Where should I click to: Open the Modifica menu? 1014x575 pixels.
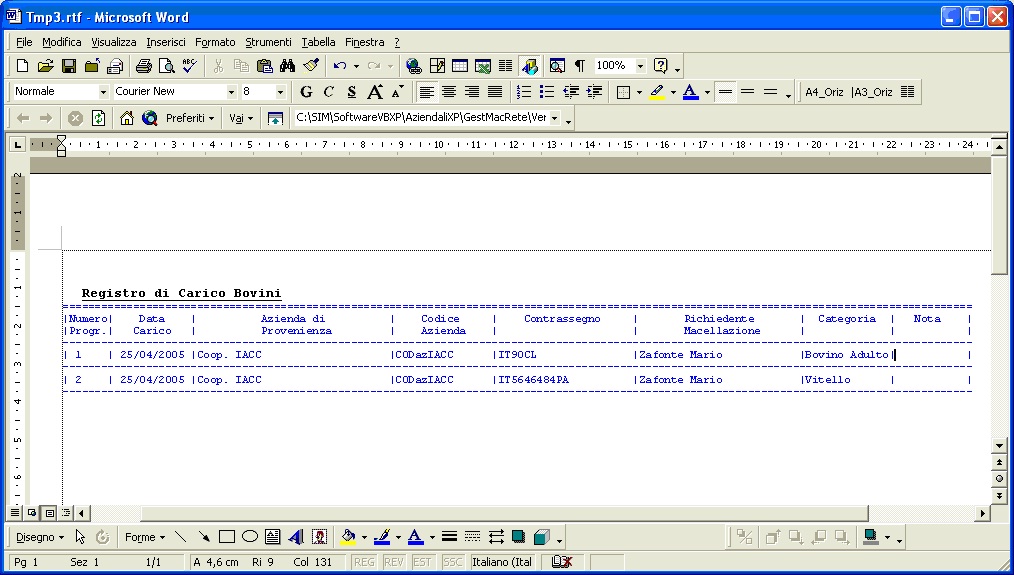pos(61,42)
